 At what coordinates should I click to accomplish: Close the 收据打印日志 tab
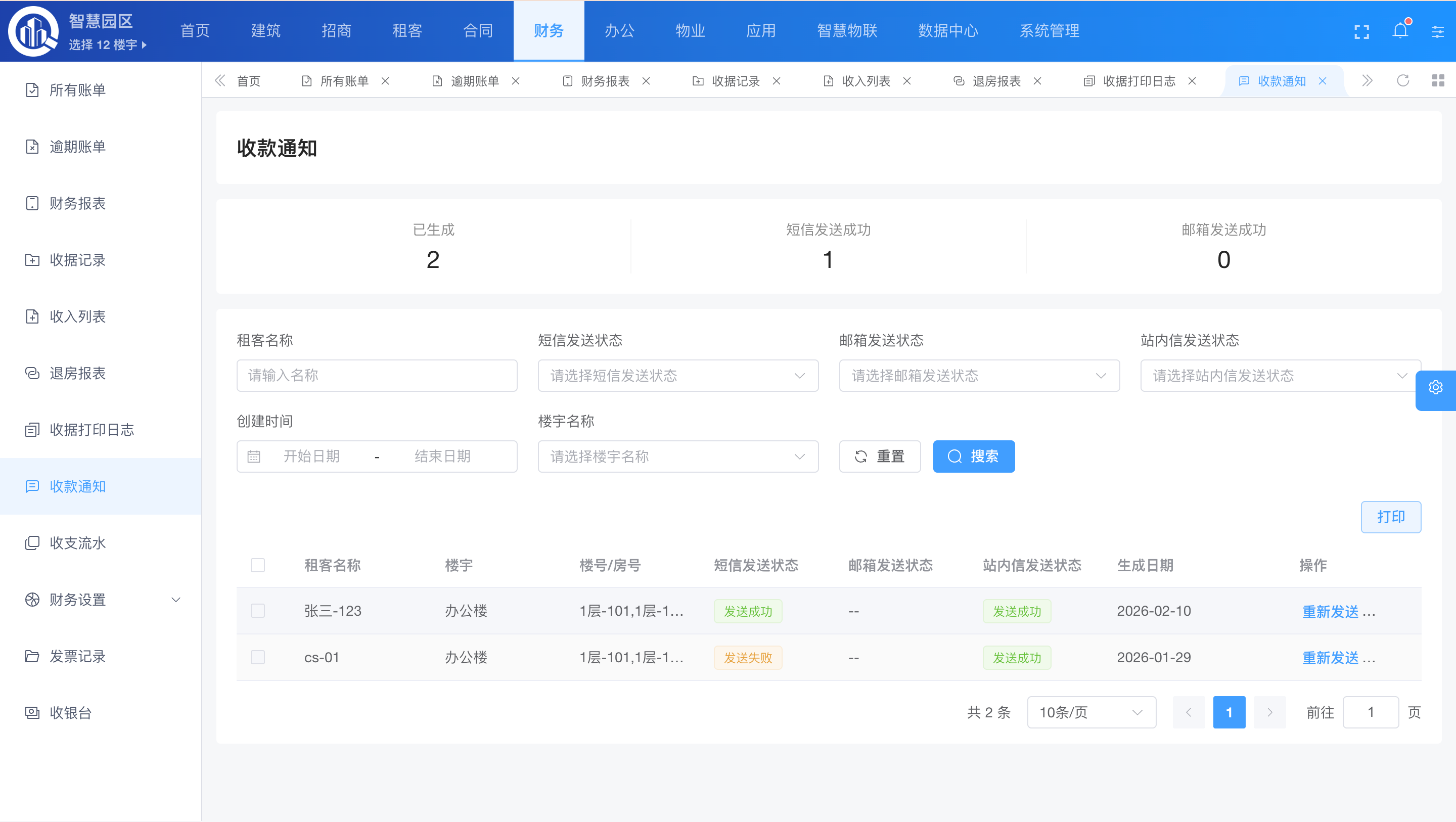pos(1192,81)
